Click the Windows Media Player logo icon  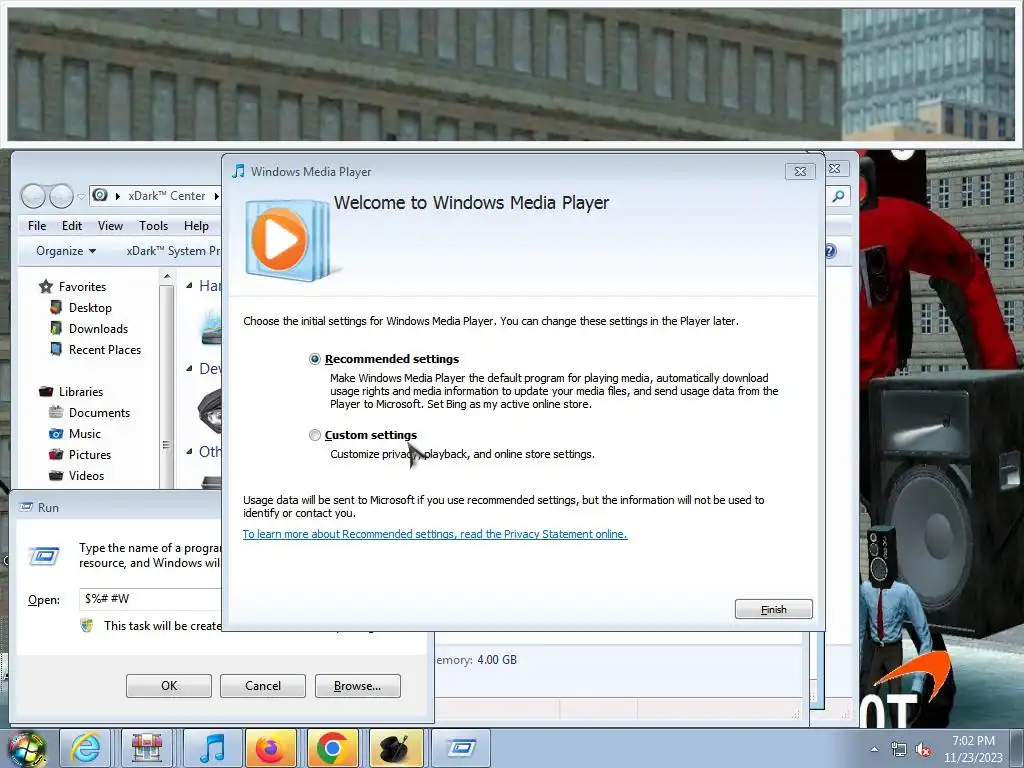coord(286,240)
